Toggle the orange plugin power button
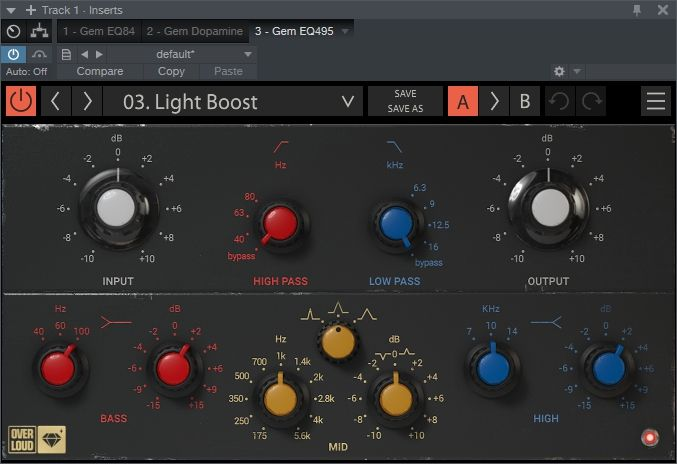The width and height of the screenshot is (677, 464). coord(21,101)
